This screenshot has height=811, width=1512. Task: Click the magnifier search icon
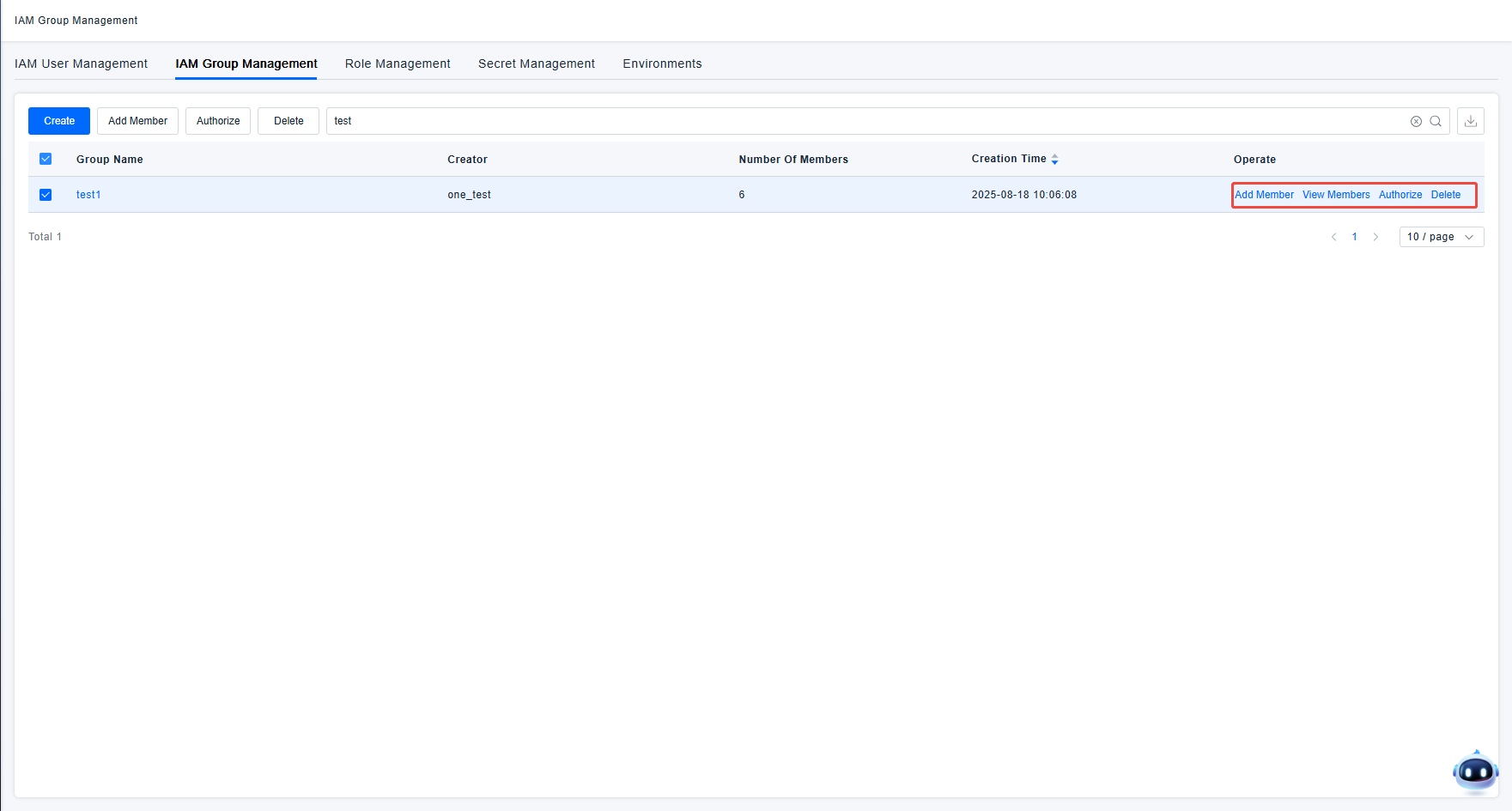coord(1436,121)
